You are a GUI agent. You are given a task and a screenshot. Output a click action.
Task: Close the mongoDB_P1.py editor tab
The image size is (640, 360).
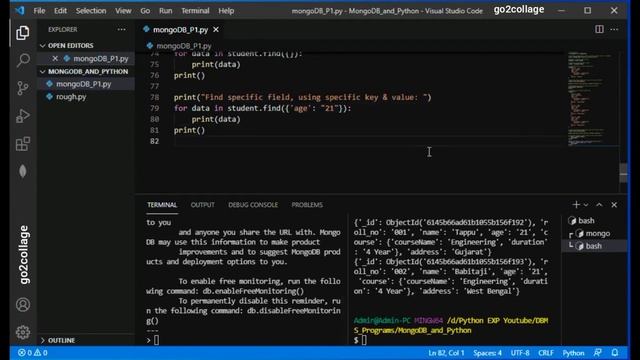(216, 29)
